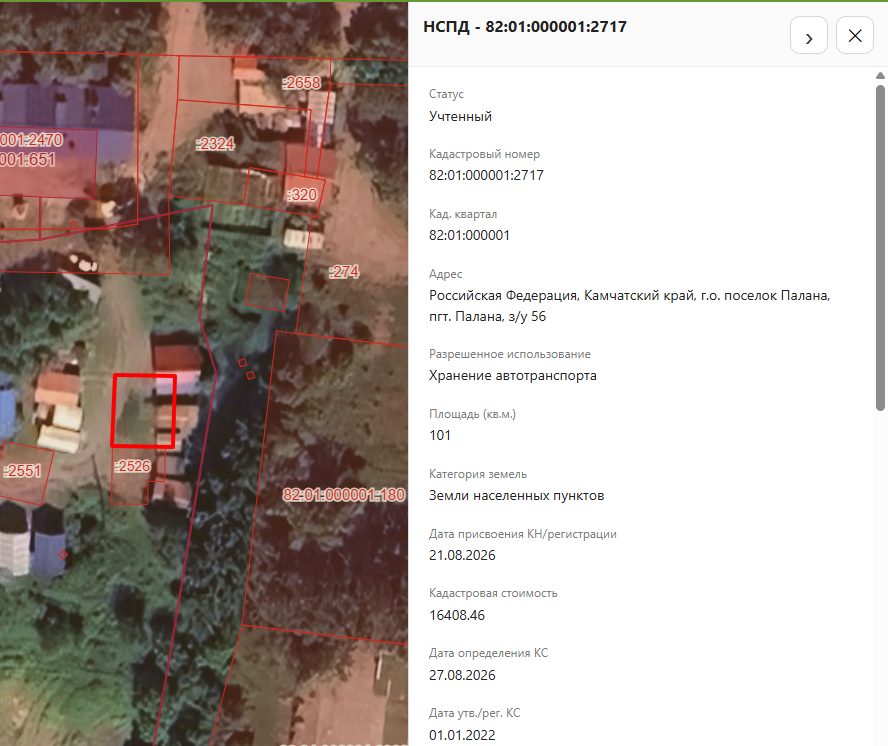Click parcel label 82:01:000001:180 on map

click(344, 495)
